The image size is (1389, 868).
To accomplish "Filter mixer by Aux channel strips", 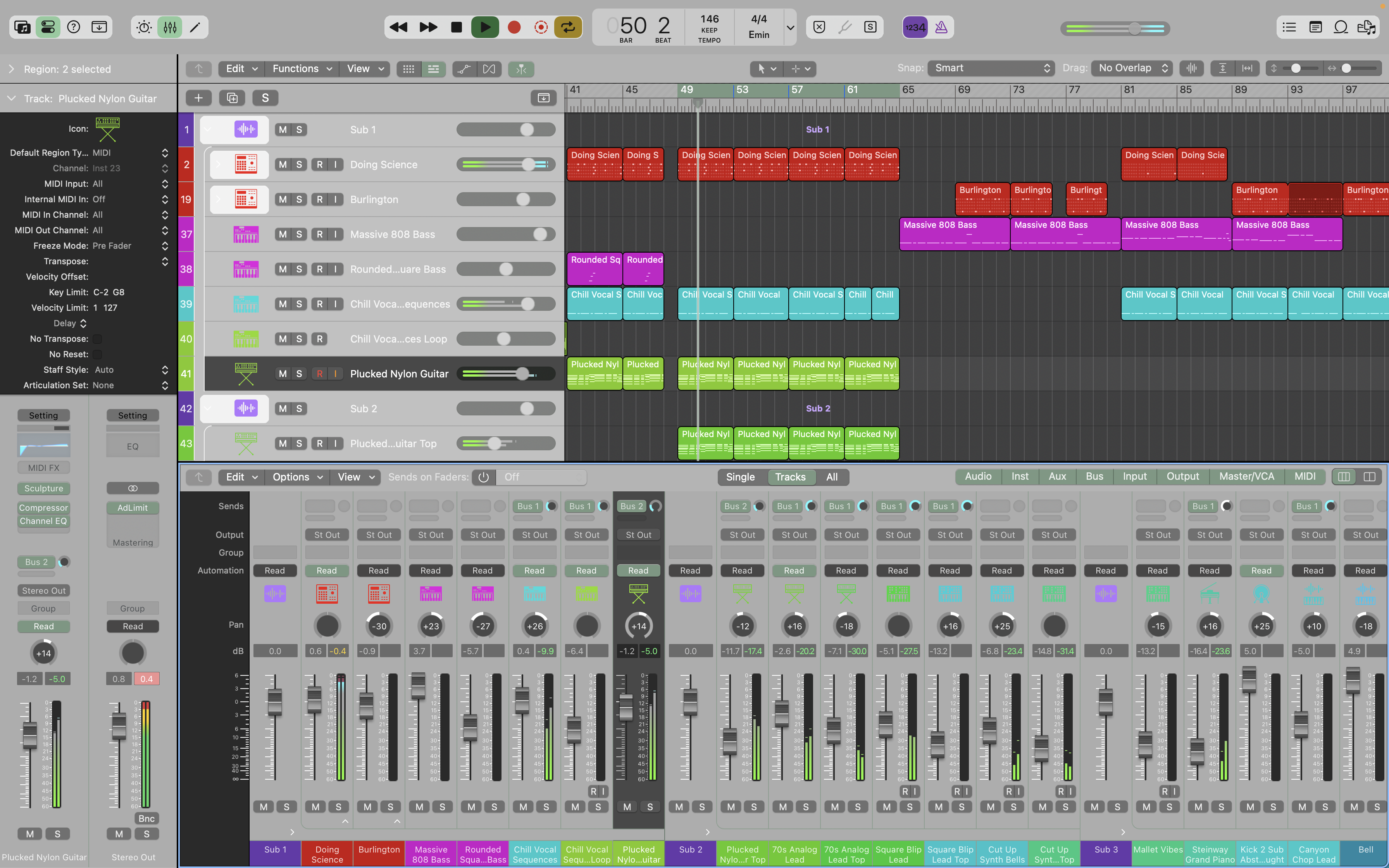I will 1057,477.
